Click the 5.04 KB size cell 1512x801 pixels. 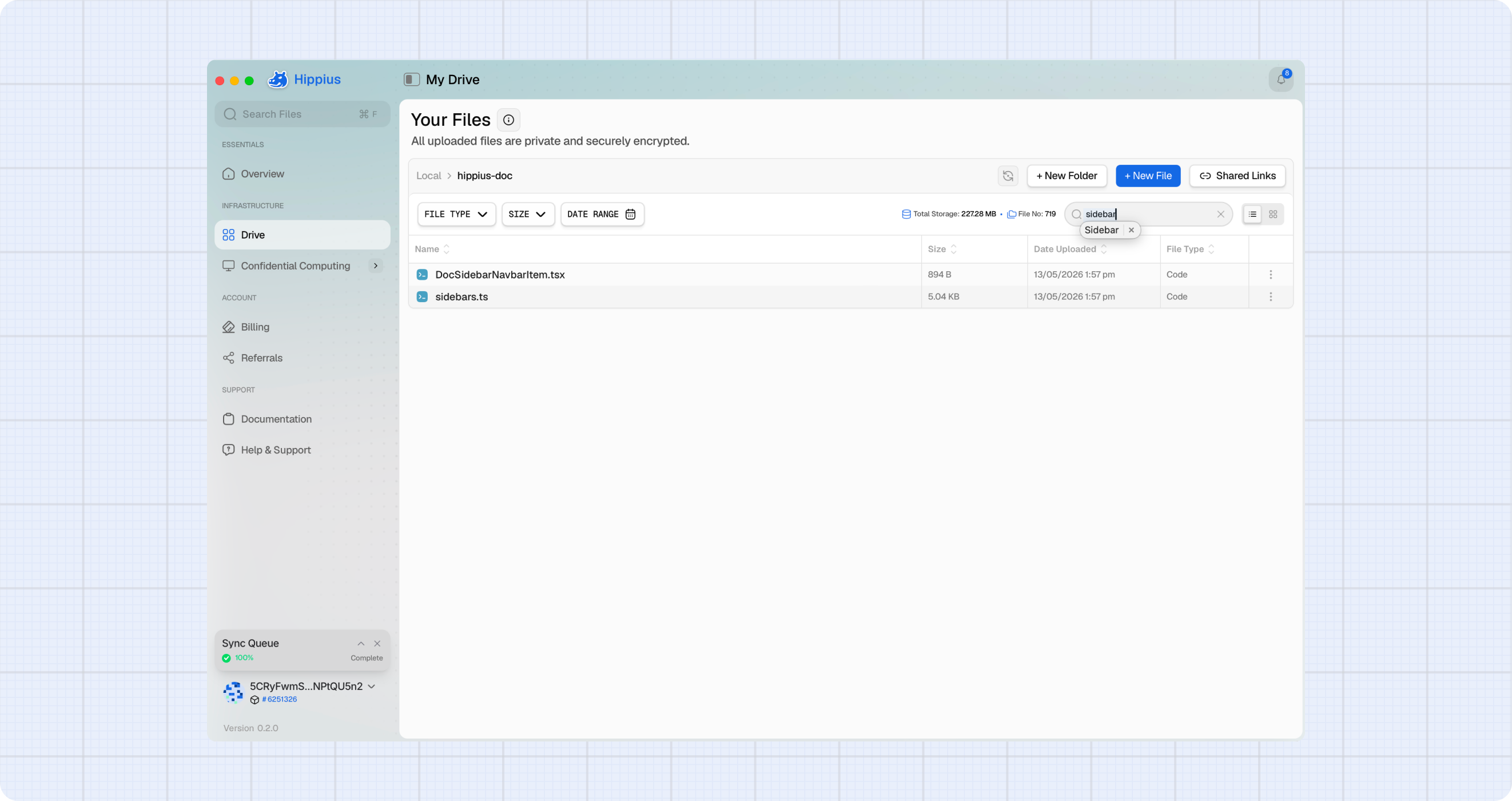pos(943,297)
